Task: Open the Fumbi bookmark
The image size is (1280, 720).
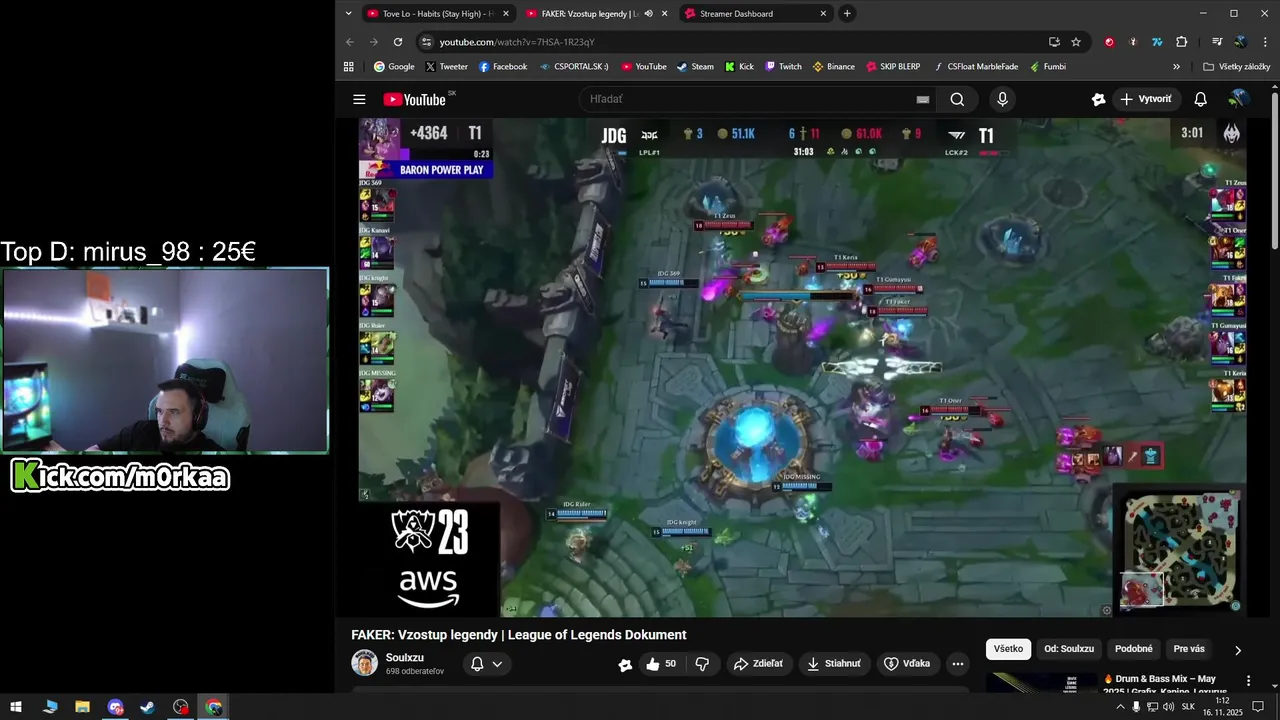Action: click(1047, 67)
